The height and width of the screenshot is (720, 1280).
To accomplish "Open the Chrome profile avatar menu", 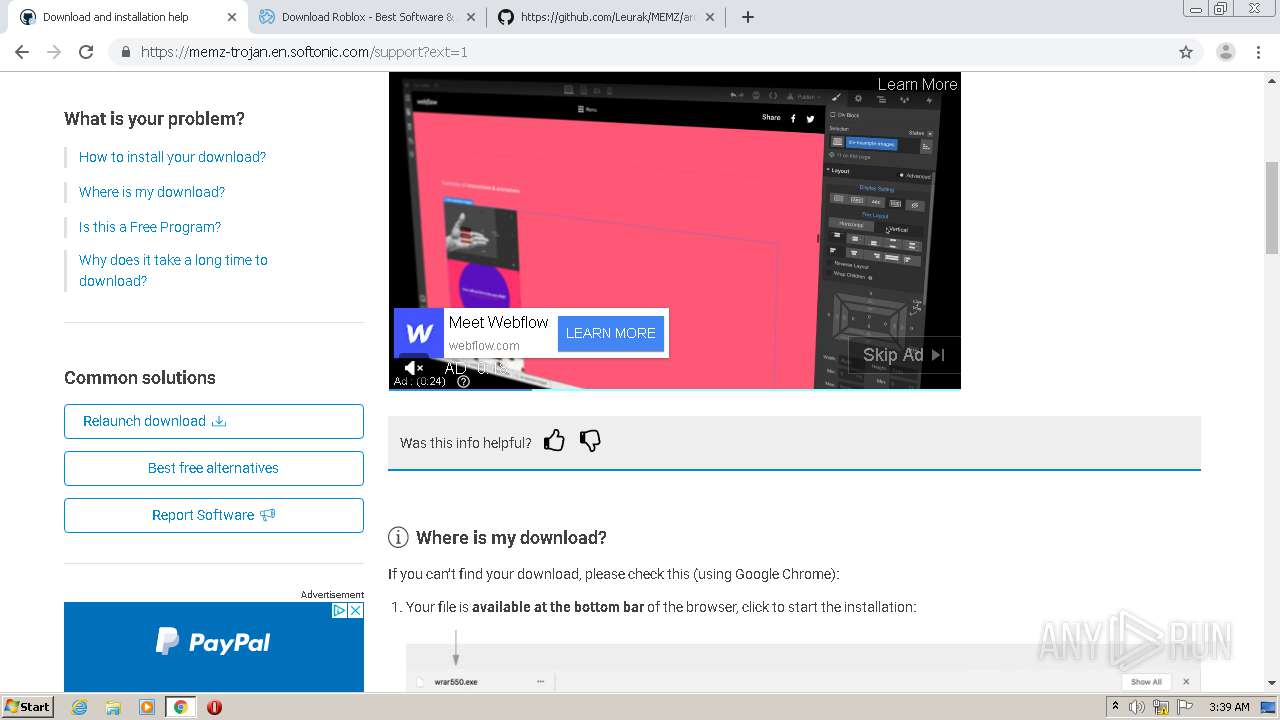I will [x=1225, y=52].
